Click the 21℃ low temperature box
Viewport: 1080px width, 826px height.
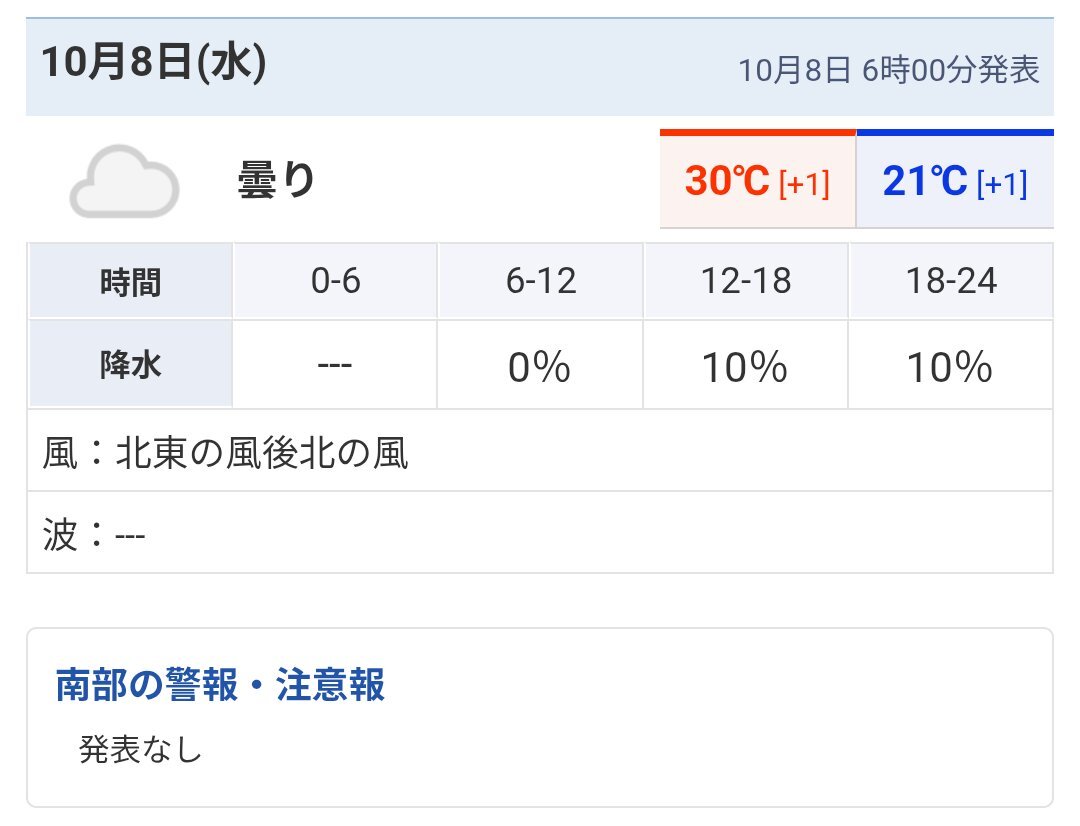tap(954, 182)
